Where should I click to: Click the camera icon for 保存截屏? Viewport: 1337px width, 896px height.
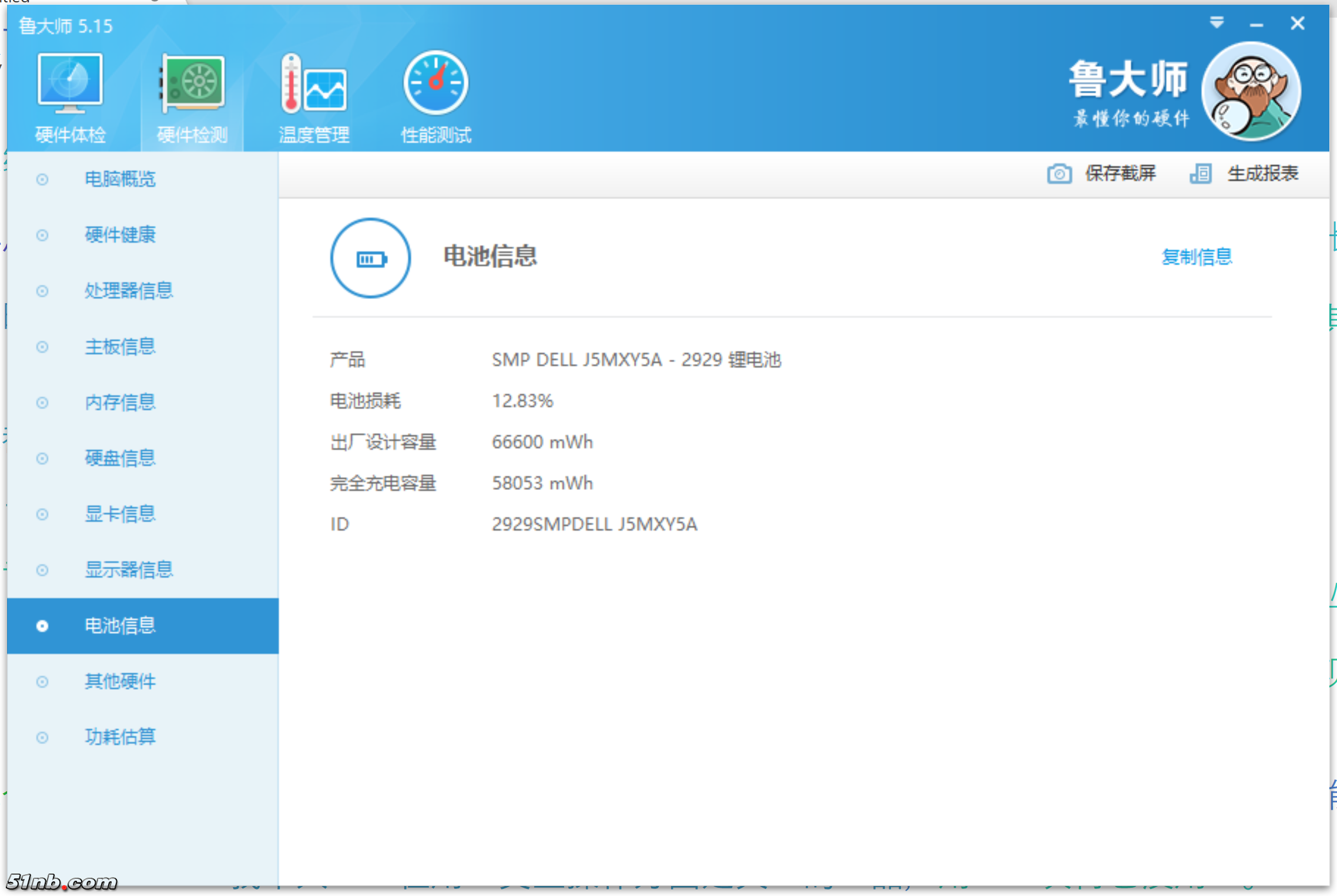click(1059, 174)
